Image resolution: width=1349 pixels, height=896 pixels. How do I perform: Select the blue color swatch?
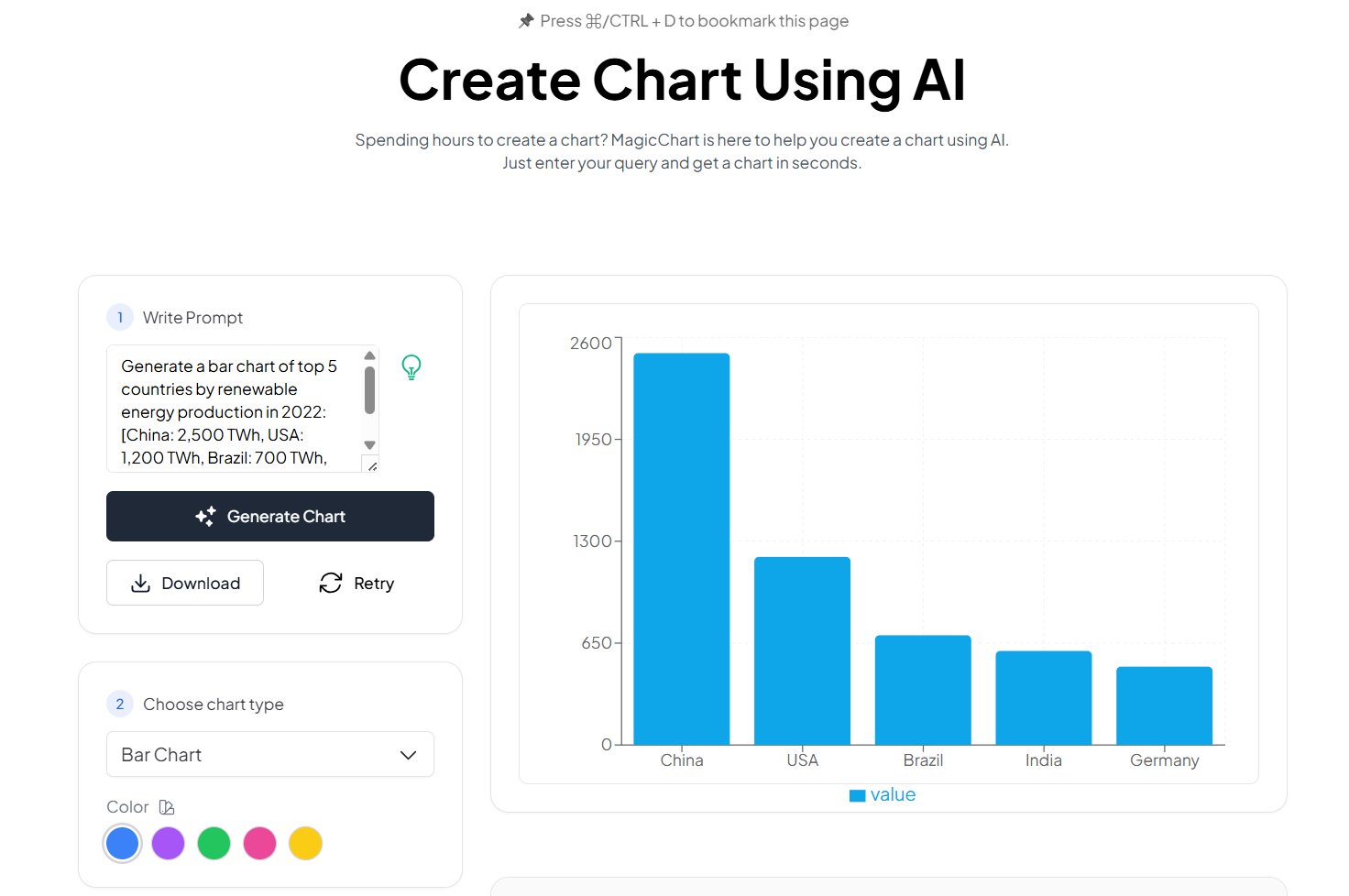123,843
